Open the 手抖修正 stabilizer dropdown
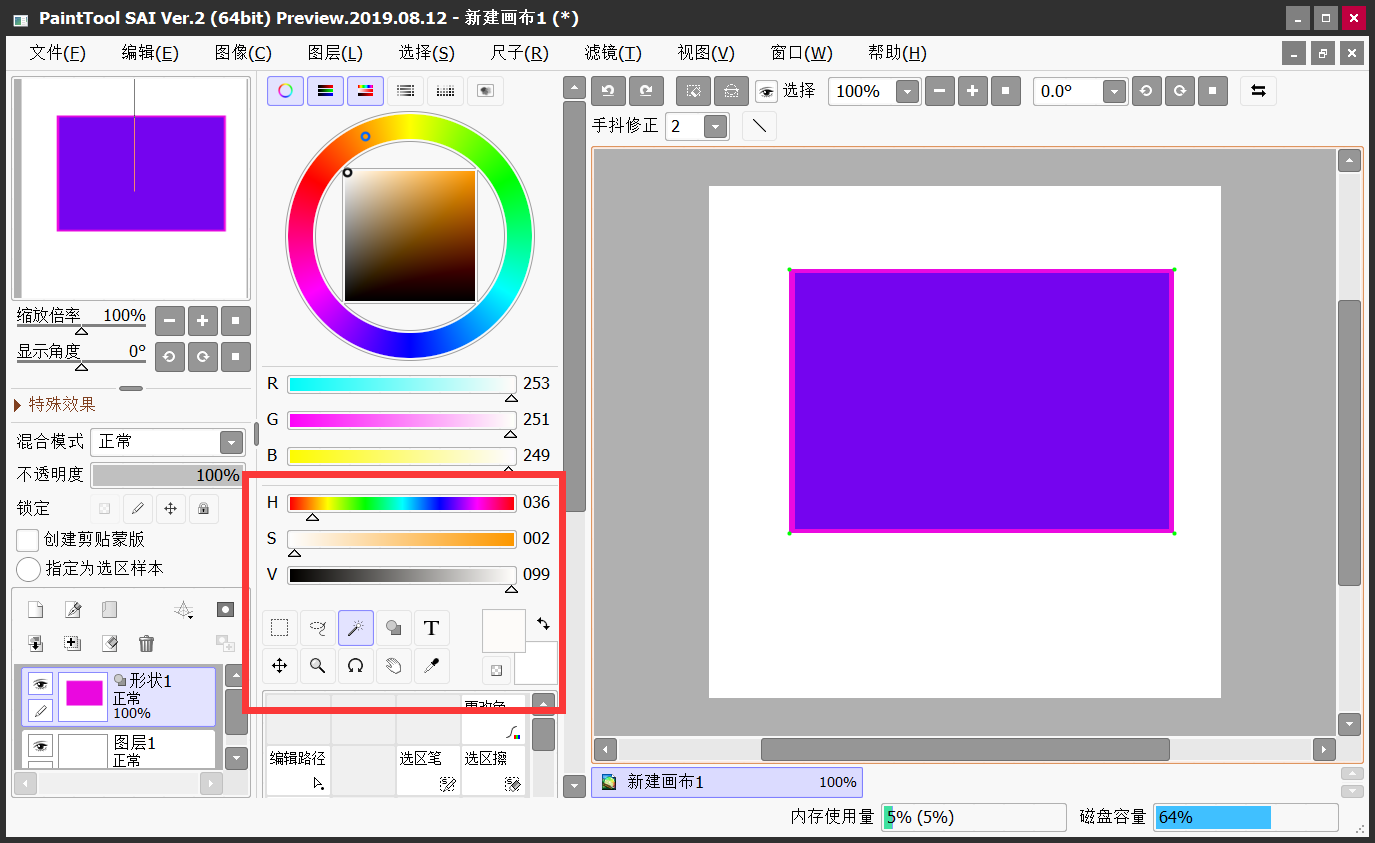The height and width of the screenshot is (843, 1375). point(715,126)
